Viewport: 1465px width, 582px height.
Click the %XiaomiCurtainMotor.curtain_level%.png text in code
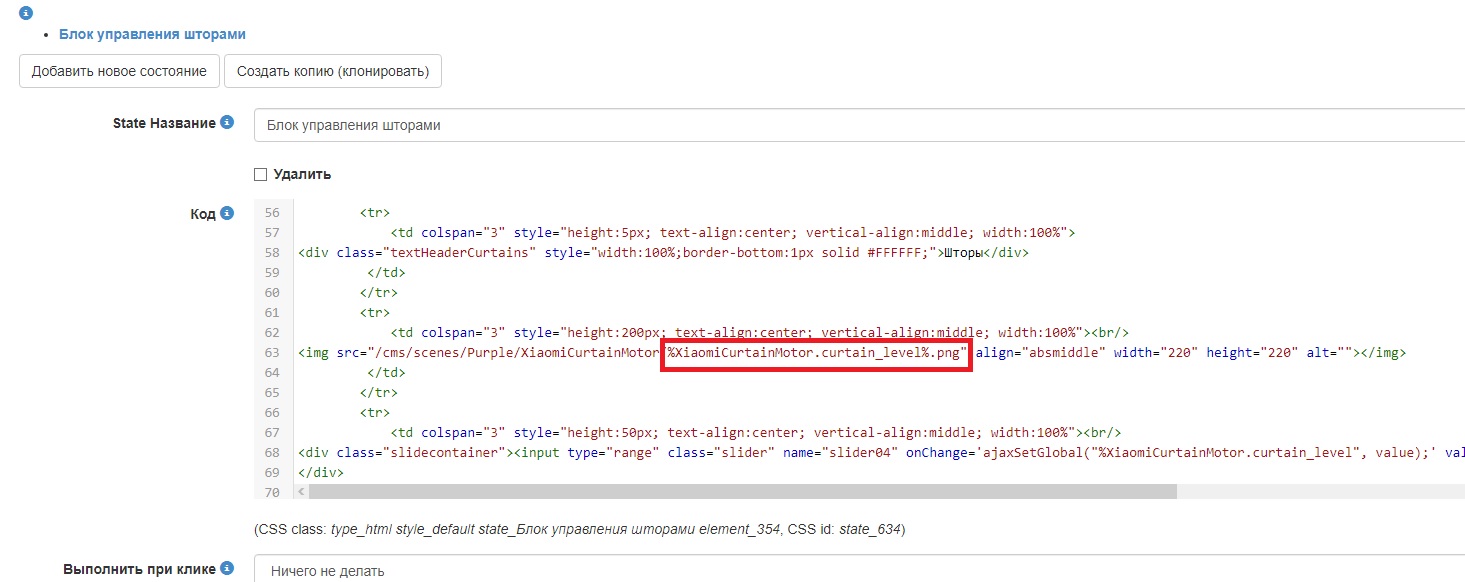[817, 353]
